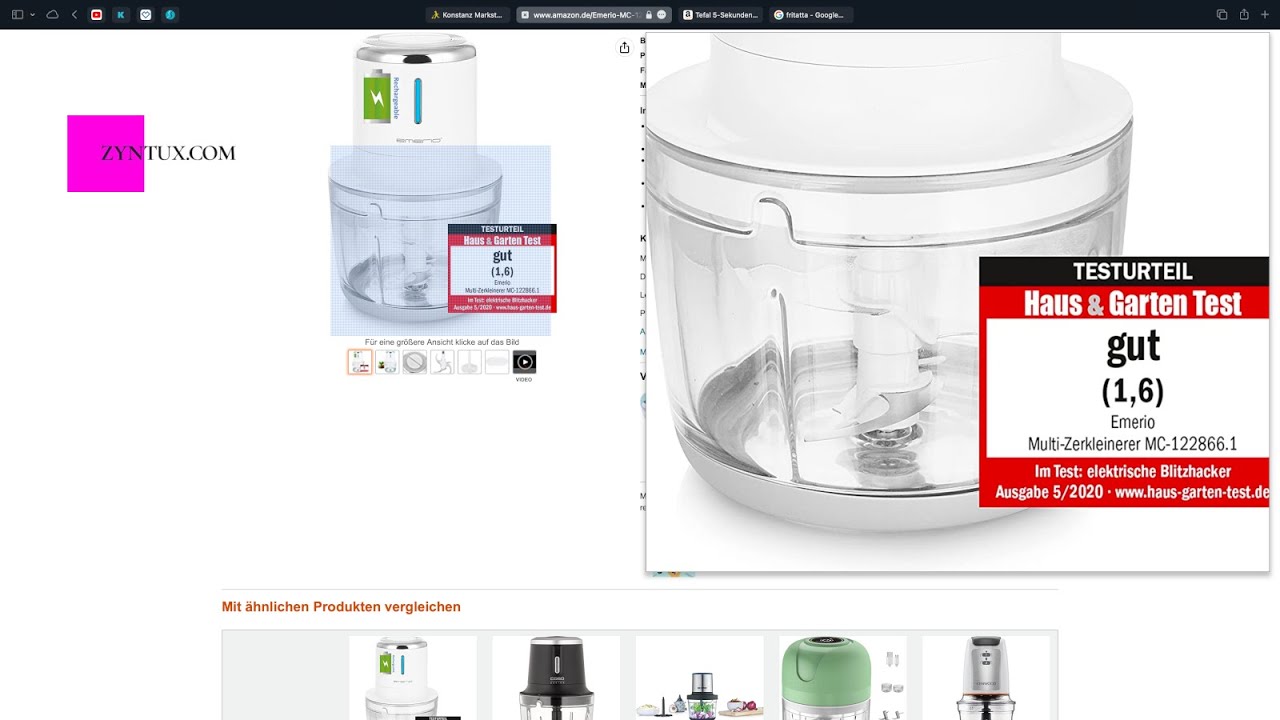Select the sixth product thumbnail
Image resolution: width=1280 pixels, height=720 pixels.
497,362
